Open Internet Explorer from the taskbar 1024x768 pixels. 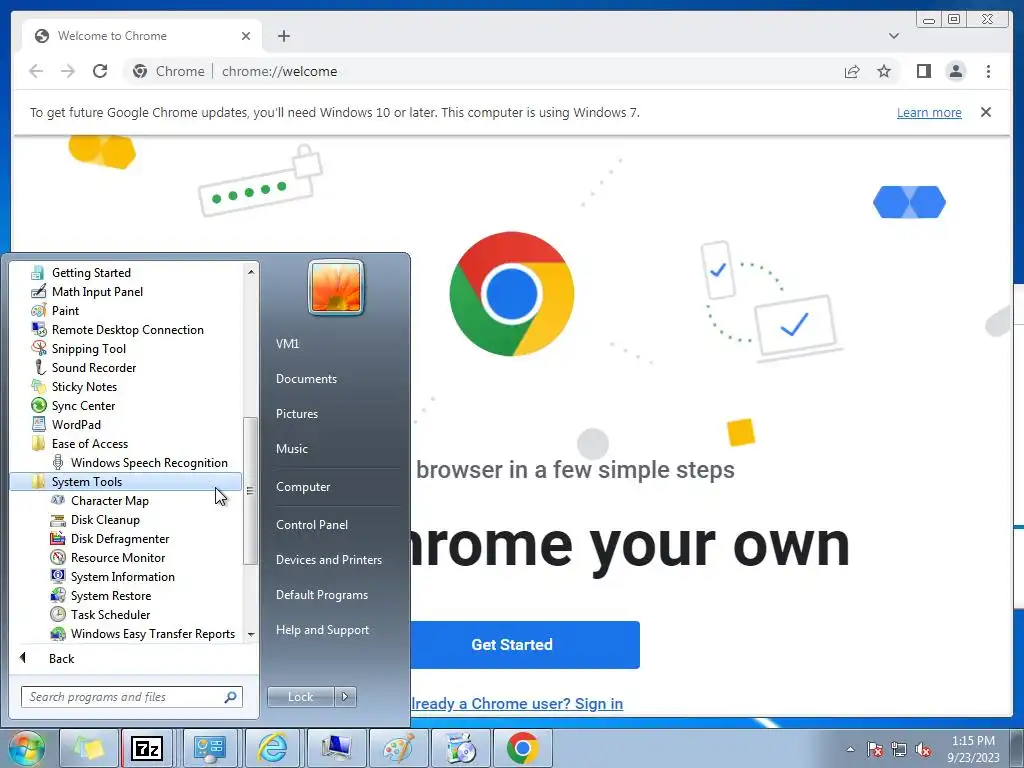[x=272, y=748]
